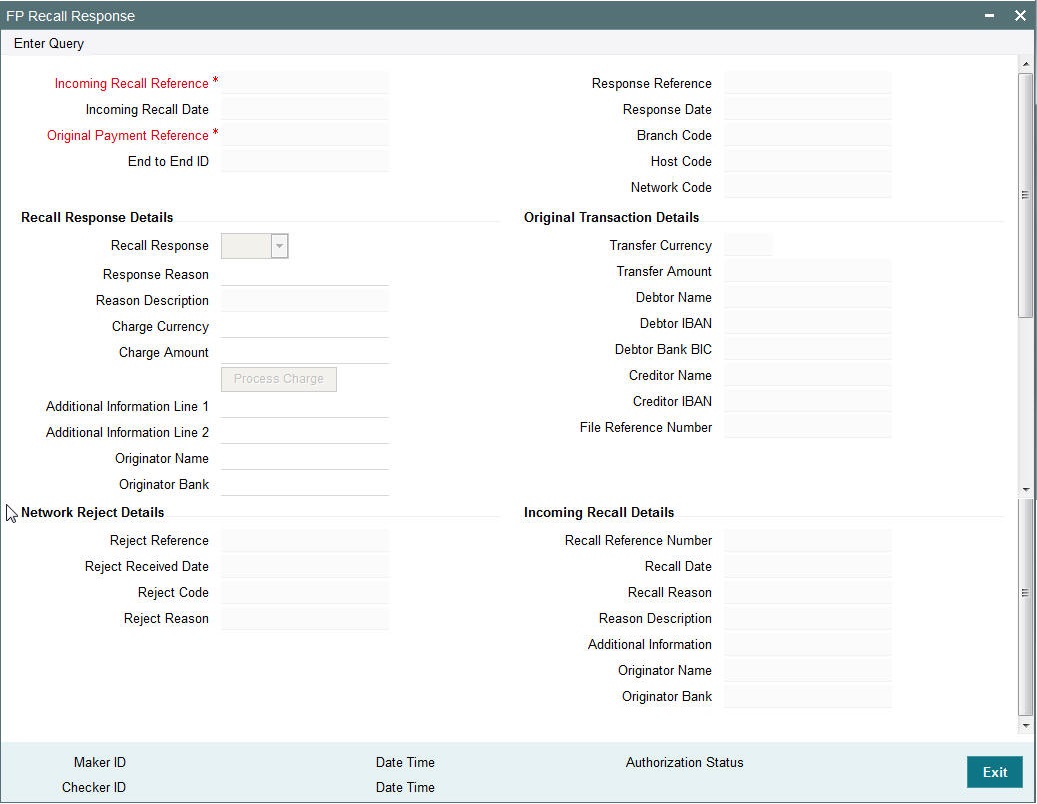
Task: Click the Exit button
Action: coord(995,772)
